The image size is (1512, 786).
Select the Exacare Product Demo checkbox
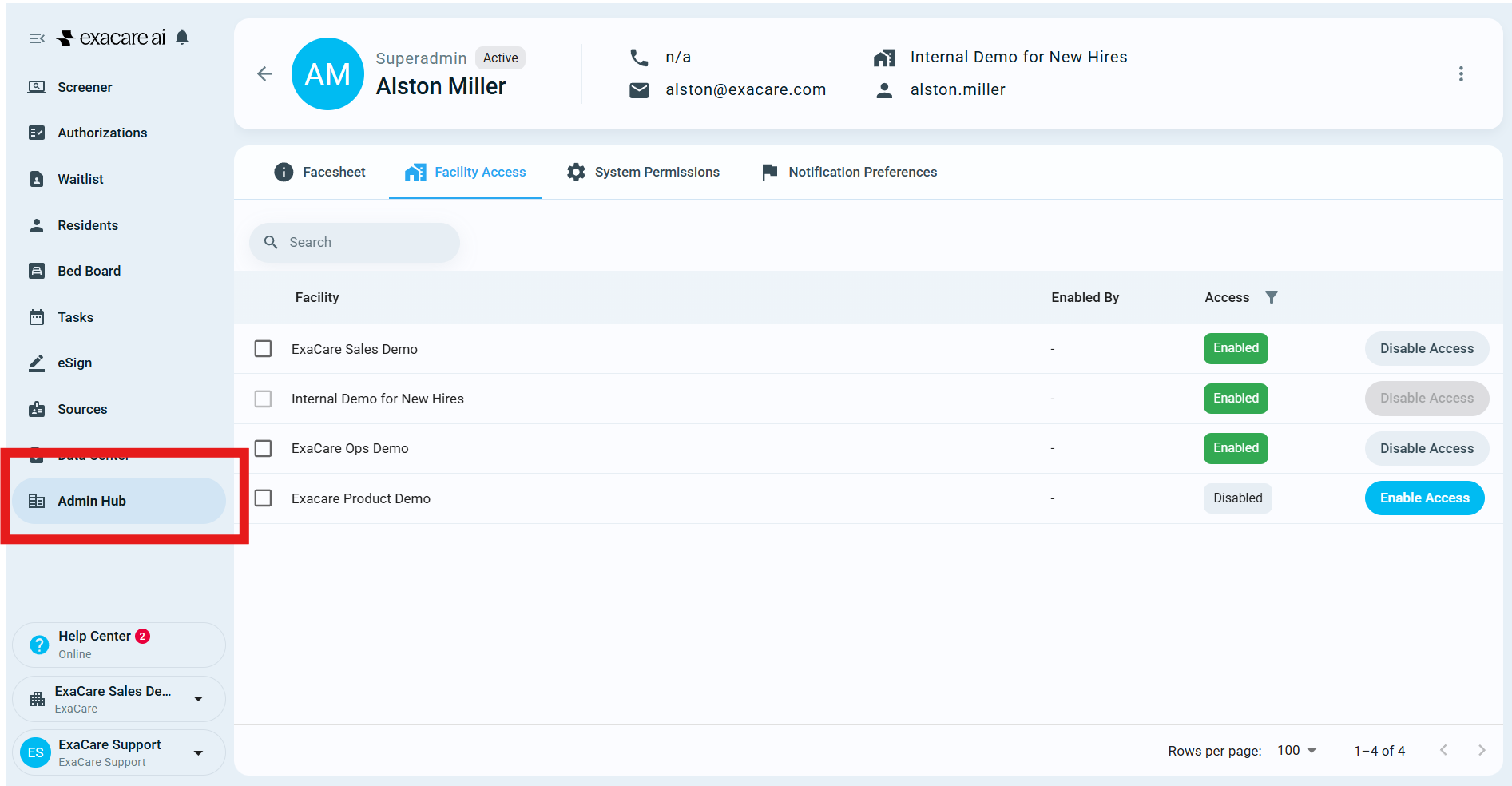click(x=263, y=498)
